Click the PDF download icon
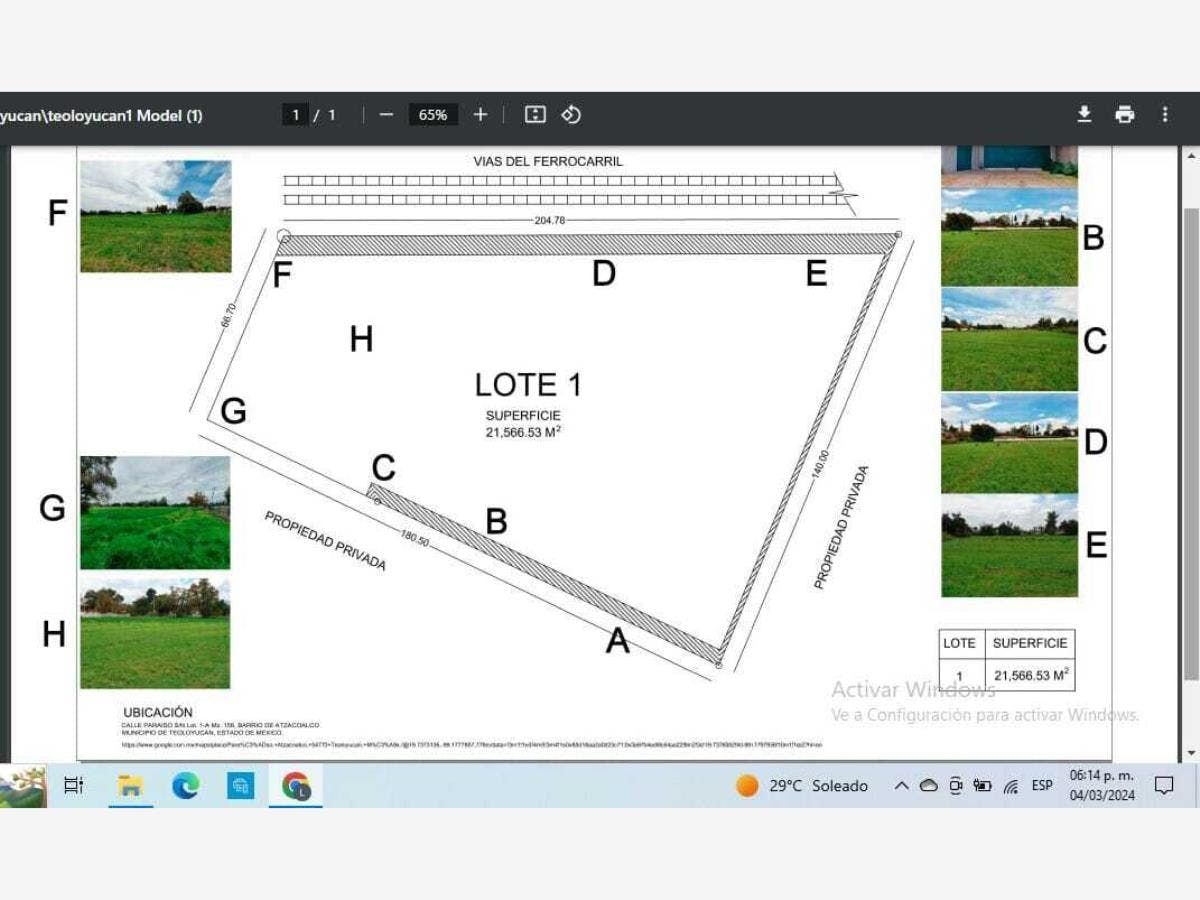This screenshot has height=900, width=1200. click(x=1084, y=115)
